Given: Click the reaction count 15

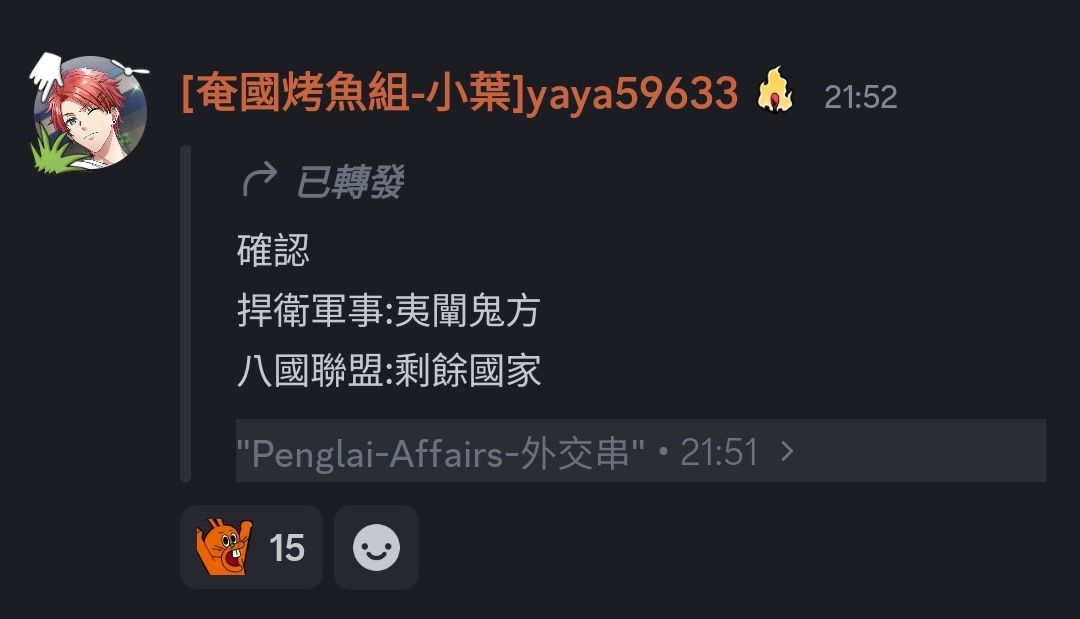Looking at the screenshot, I should 287,548.
